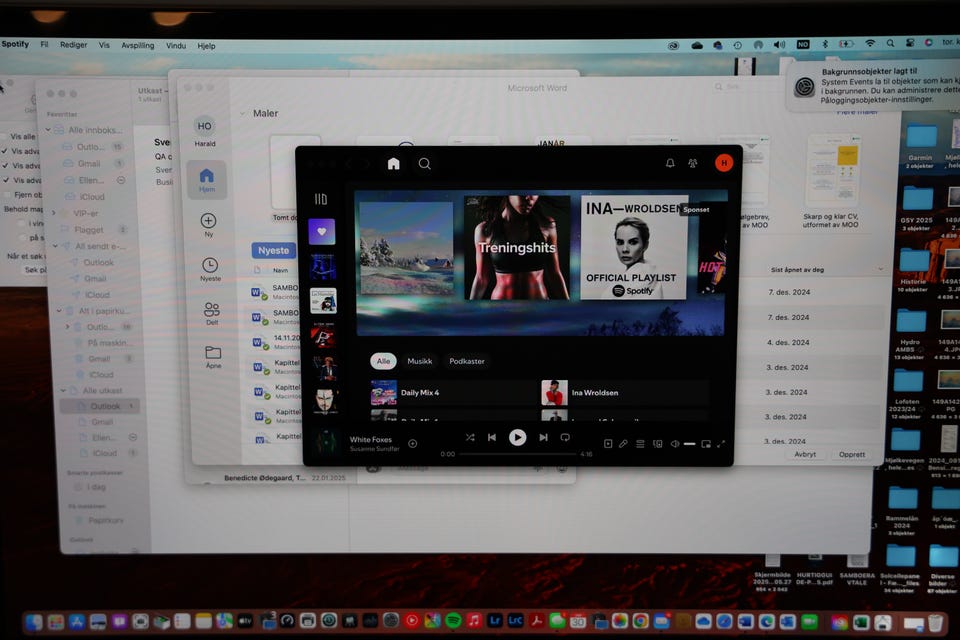Screen dimensions: 960x640
Task: Open Now Playing view icon
Action: click(608, 444)
